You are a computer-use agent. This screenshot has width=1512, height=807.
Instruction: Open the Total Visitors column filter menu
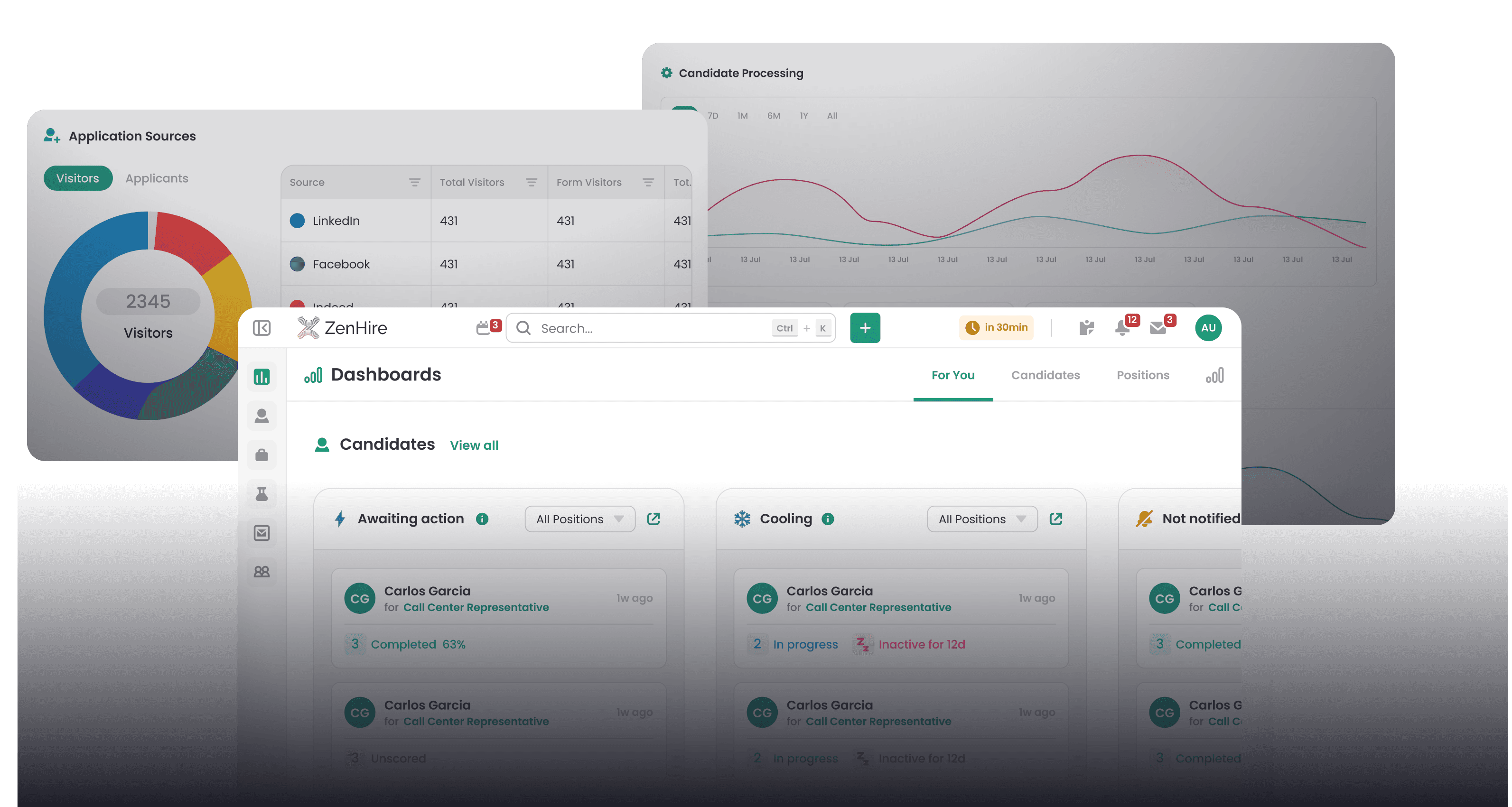coord(531,183)
